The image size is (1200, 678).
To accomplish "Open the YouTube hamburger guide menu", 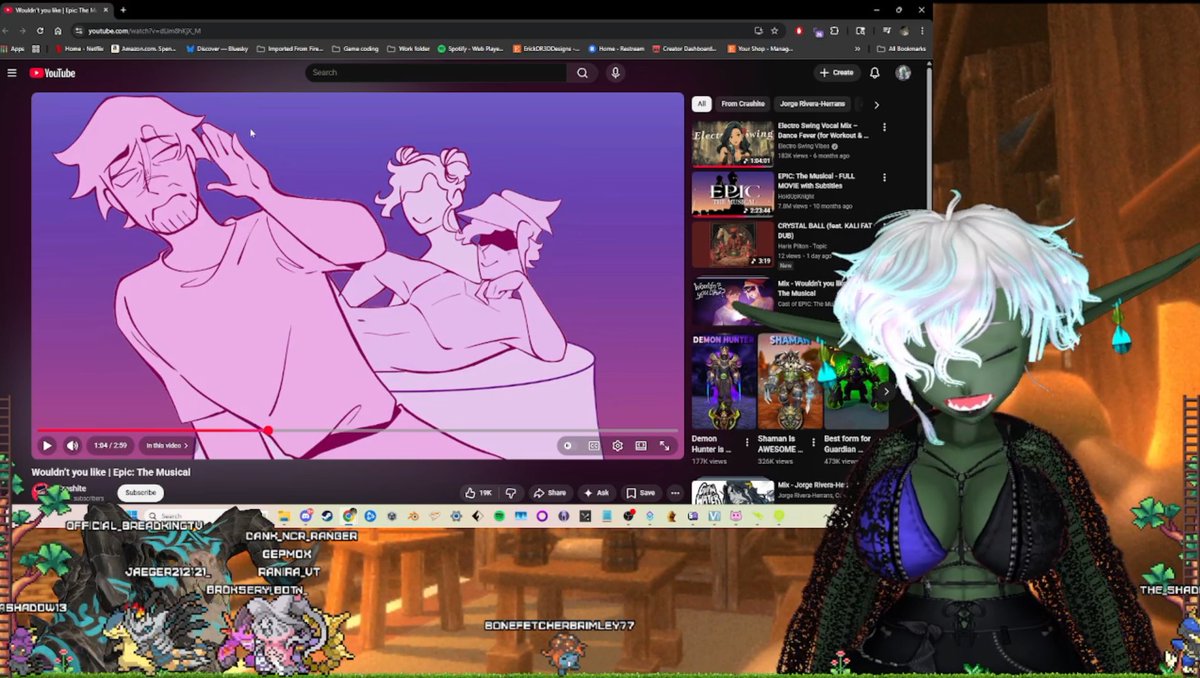I will pos(12,73).
